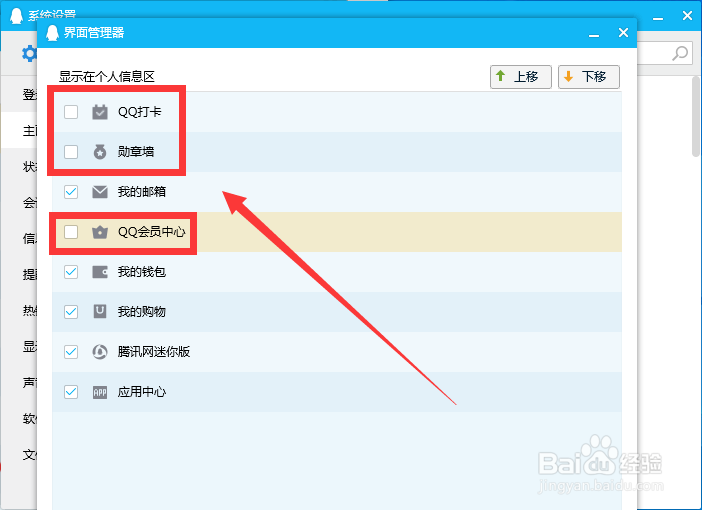Click the 我的购物 shopping bag icon
The image size is (702, 510).
(x=100, y=312)
